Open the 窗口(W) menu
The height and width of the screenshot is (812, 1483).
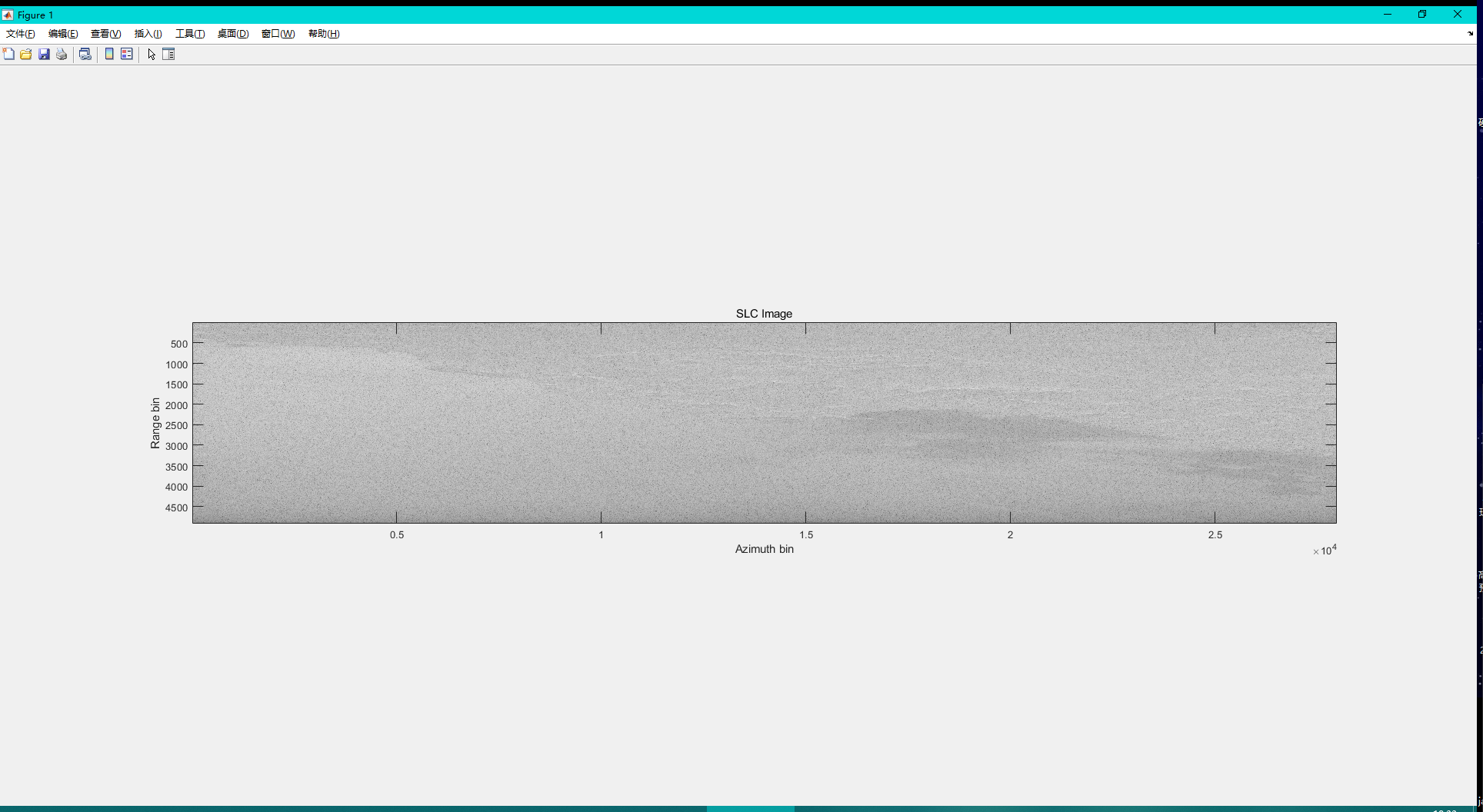(x=278, y=34)
